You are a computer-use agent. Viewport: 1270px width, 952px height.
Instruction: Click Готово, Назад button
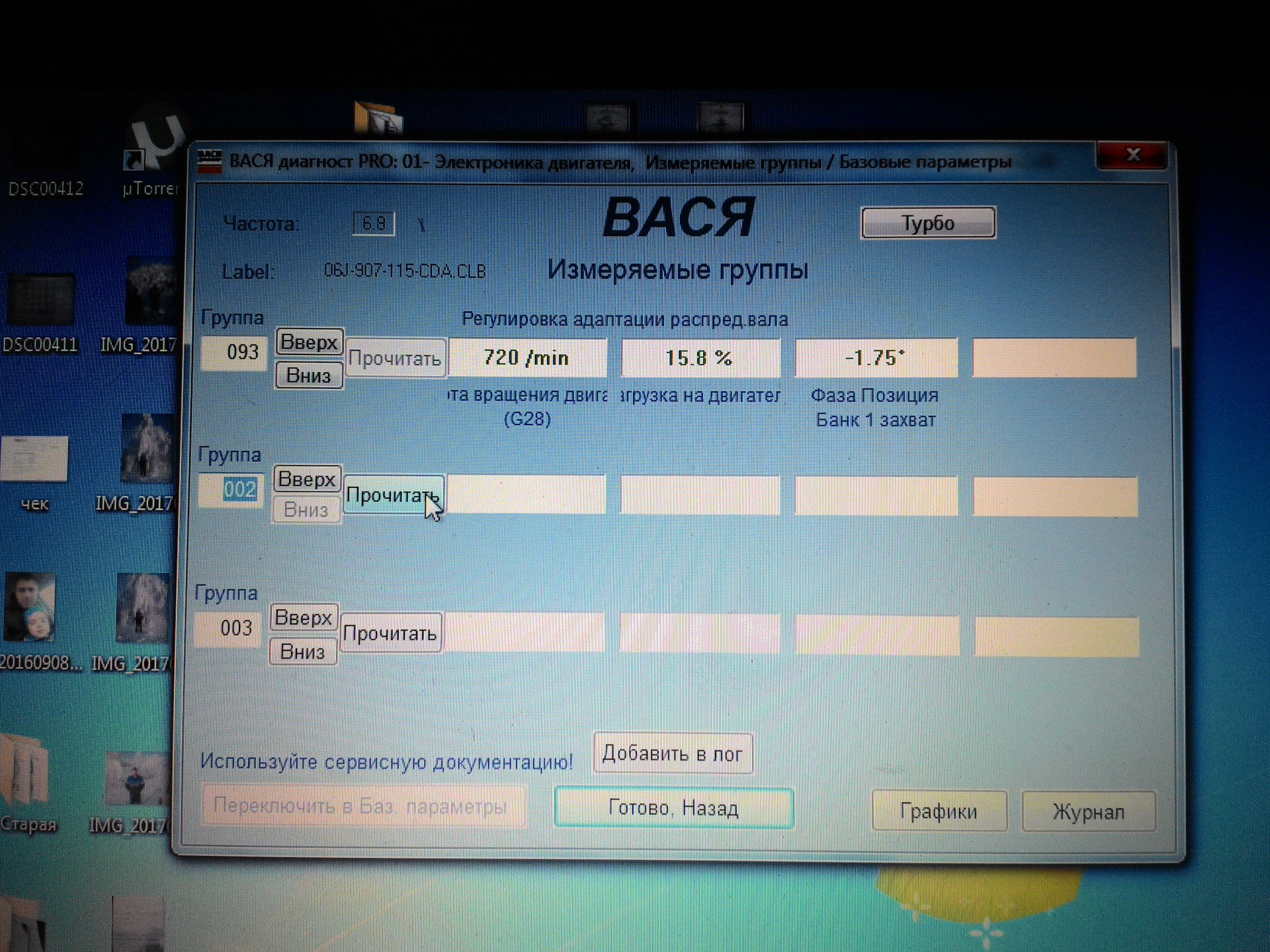click(673, 808)
